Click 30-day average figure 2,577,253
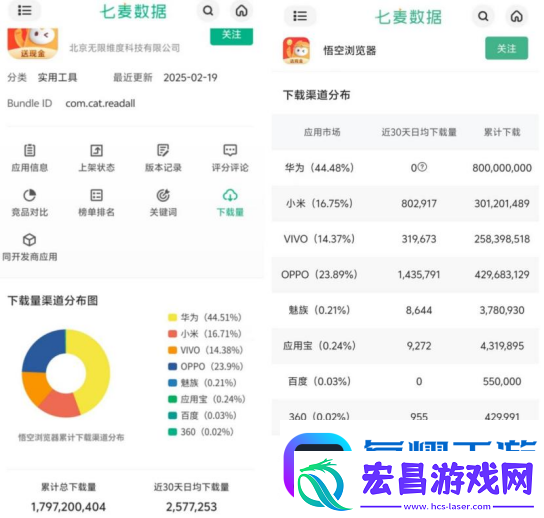Viewport: 544px width, 518px height. (191, 507)
